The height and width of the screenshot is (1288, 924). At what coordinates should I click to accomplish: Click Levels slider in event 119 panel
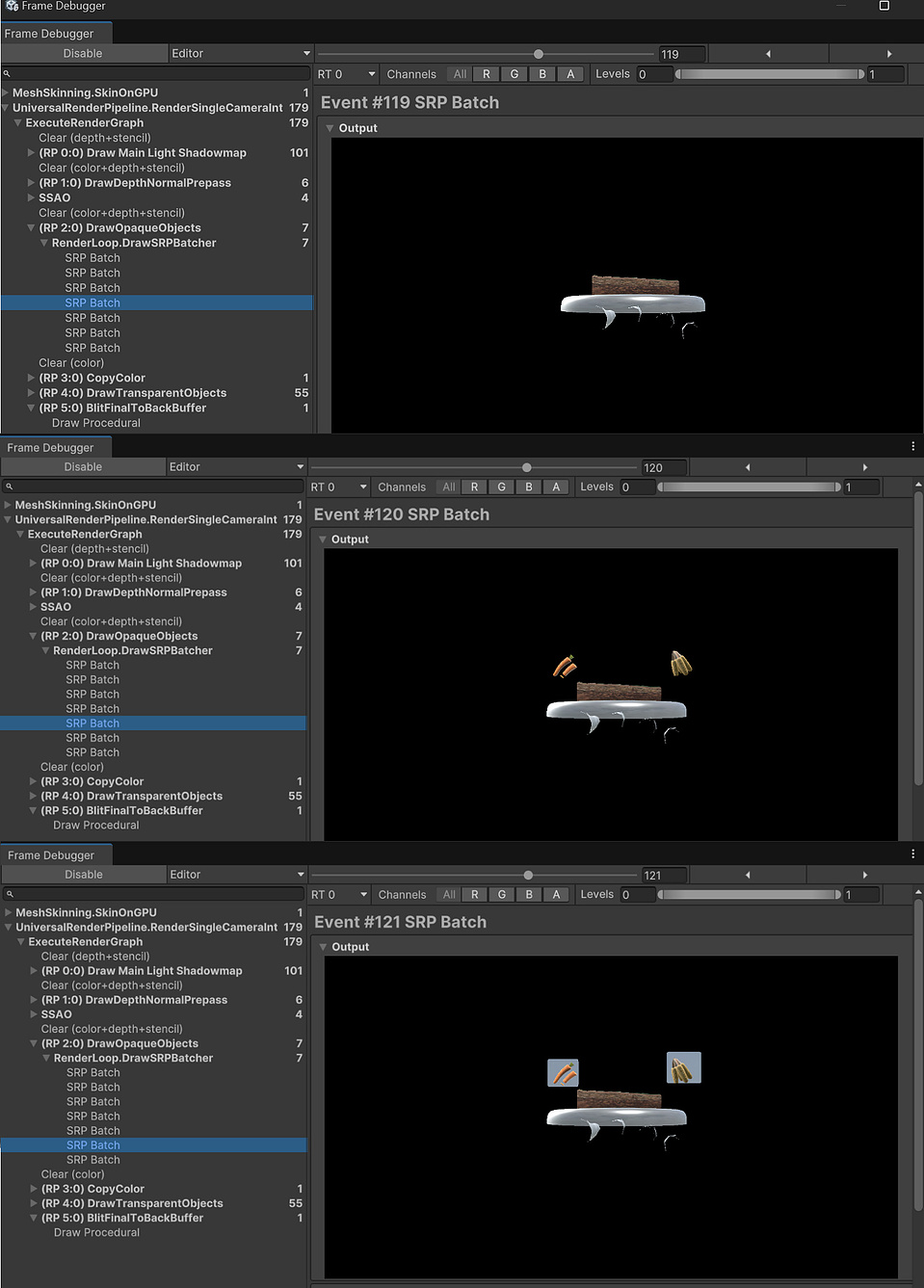[x=769, y=74]
